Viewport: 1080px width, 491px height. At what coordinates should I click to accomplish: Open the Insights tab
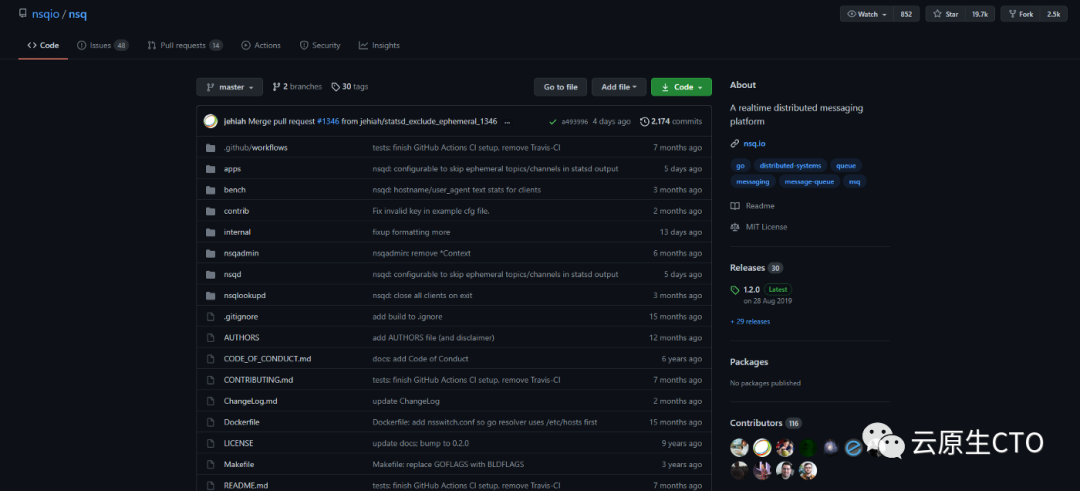(x=379, y=45)
